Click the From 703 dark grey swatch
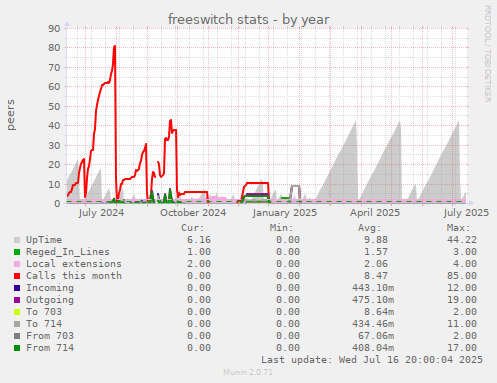Image resolution: width=497 pixels, height=383 pixels. pos(17,336)
